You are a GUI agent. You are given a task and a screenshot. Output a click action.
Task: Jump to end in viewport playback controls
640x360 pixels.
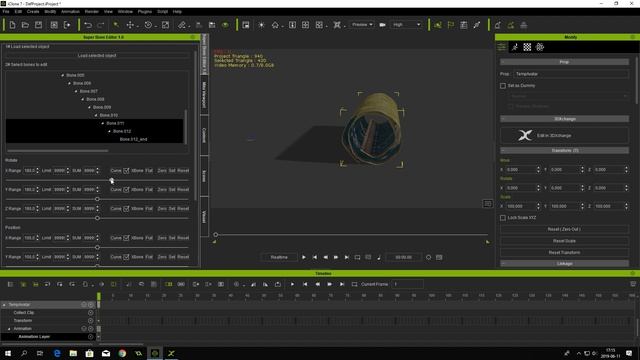[347, 257]
